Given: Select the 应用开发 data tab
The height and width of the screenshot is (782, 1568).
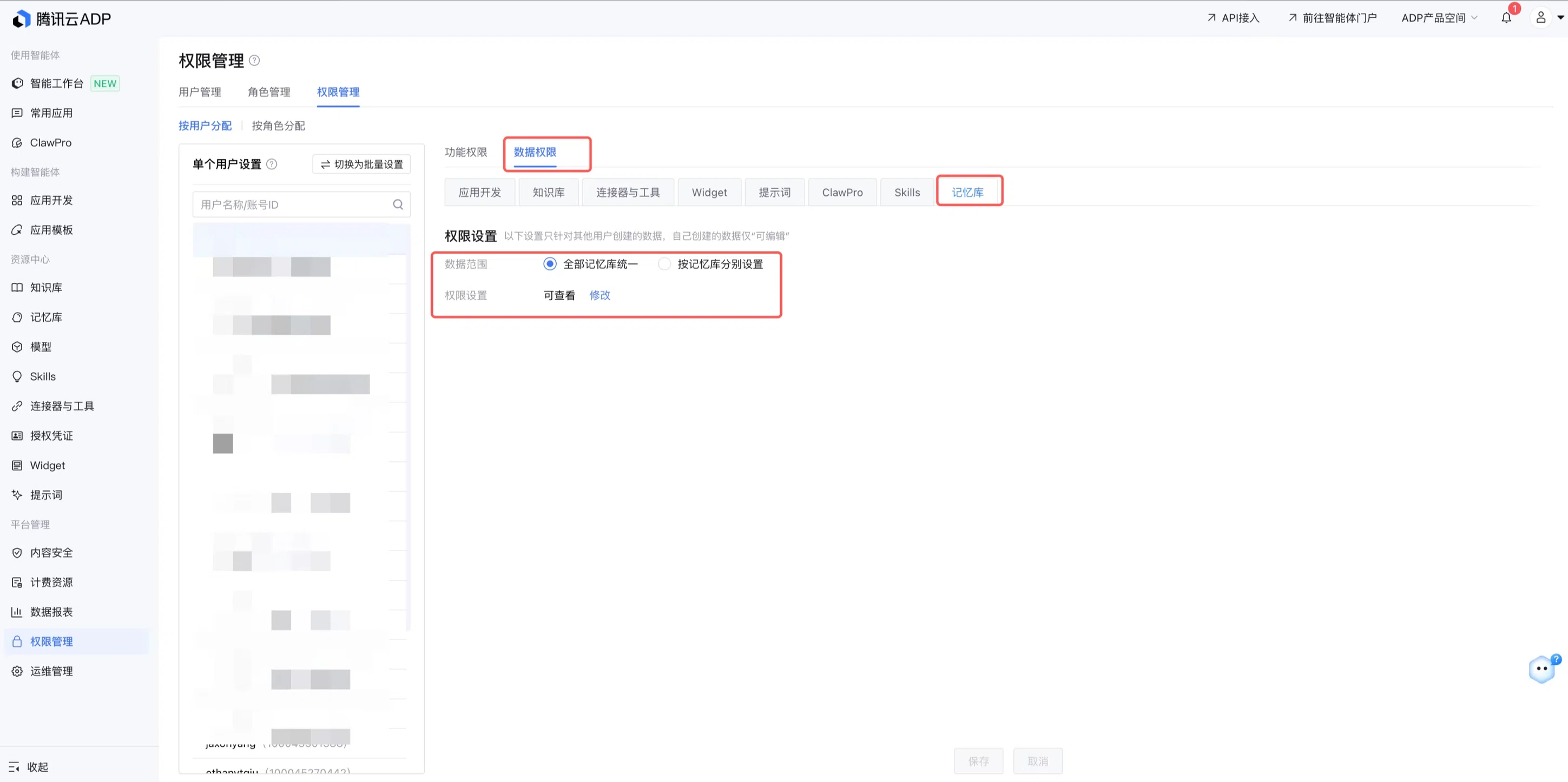Looking at the screenshot, I should point(479,193).
